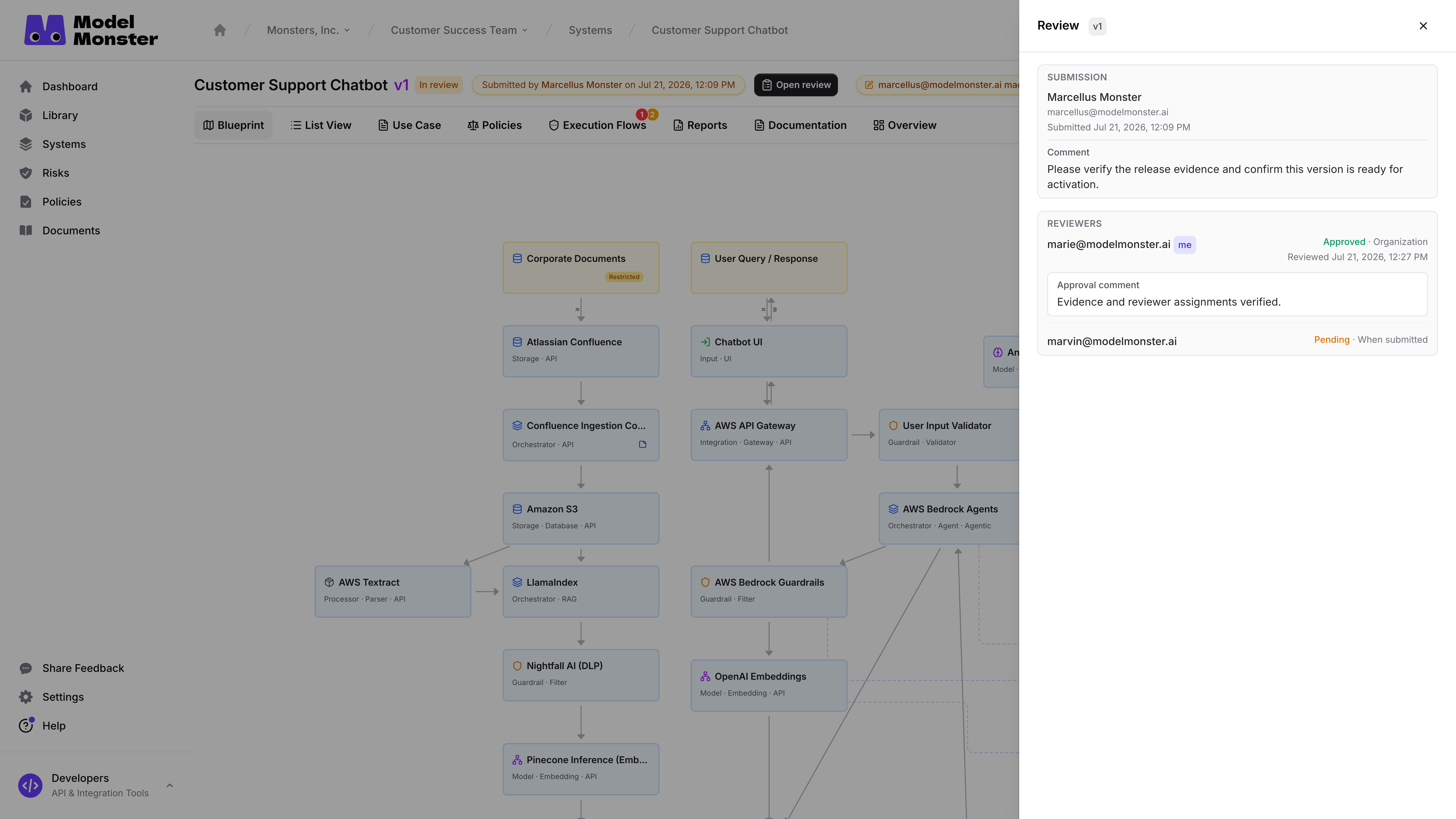
Task: Click the LlamaIndex orchestrator icon
Action: tap(517, 582)
